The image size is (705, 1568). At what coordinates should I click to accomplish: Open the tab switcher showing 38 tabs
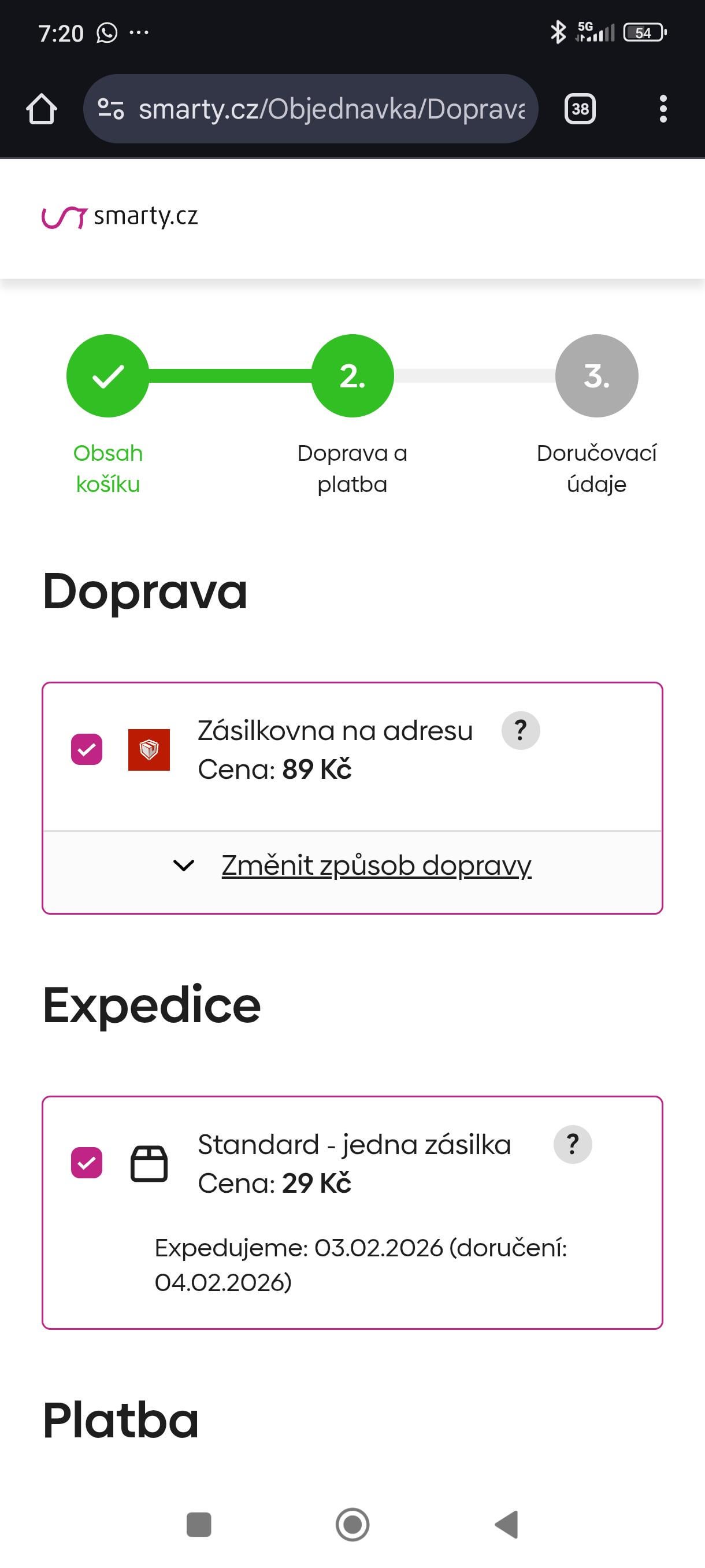580,110
